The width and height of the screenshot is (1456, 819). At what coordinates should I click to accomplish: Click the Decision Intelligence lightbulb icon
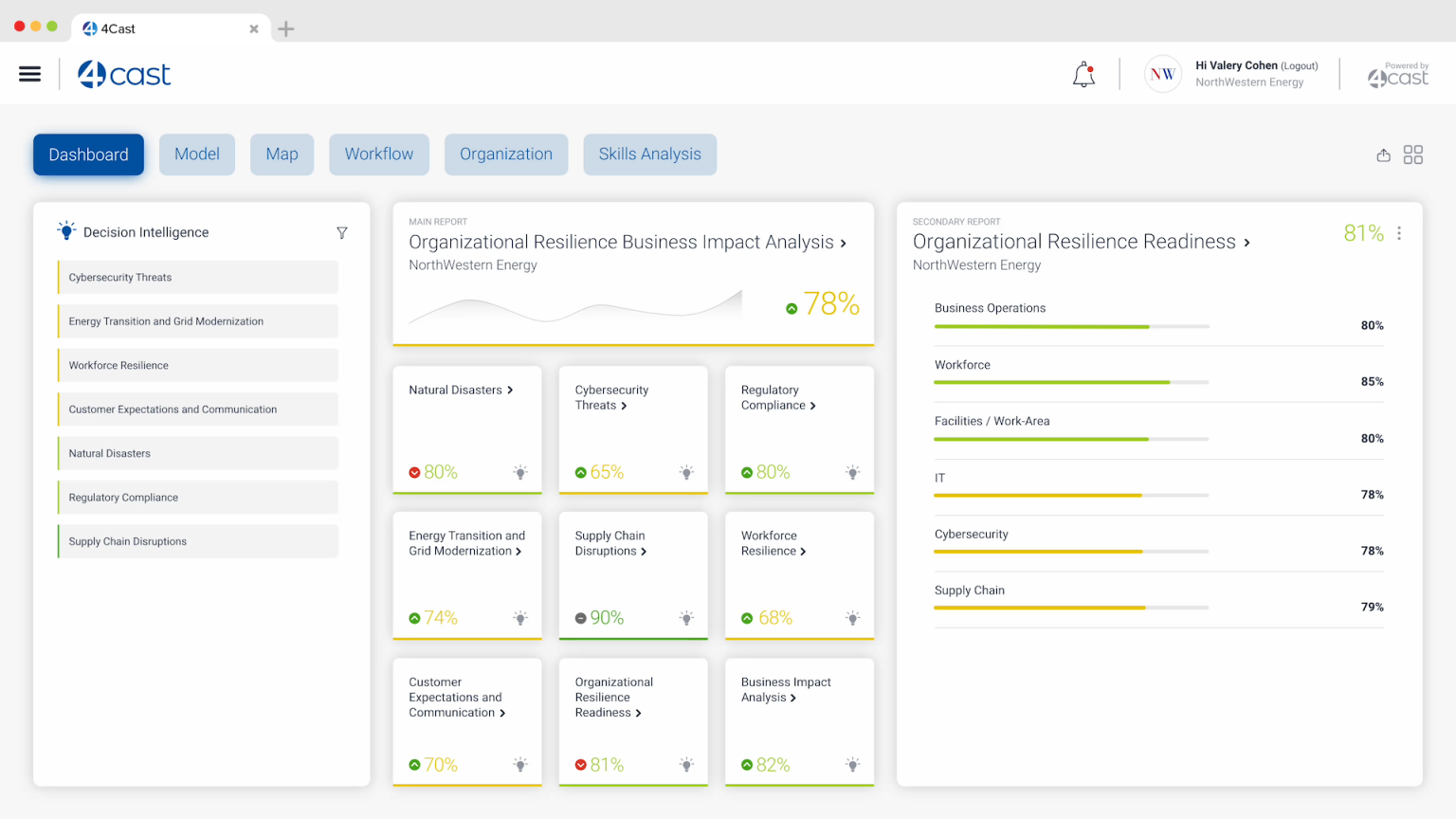(65, 229)
